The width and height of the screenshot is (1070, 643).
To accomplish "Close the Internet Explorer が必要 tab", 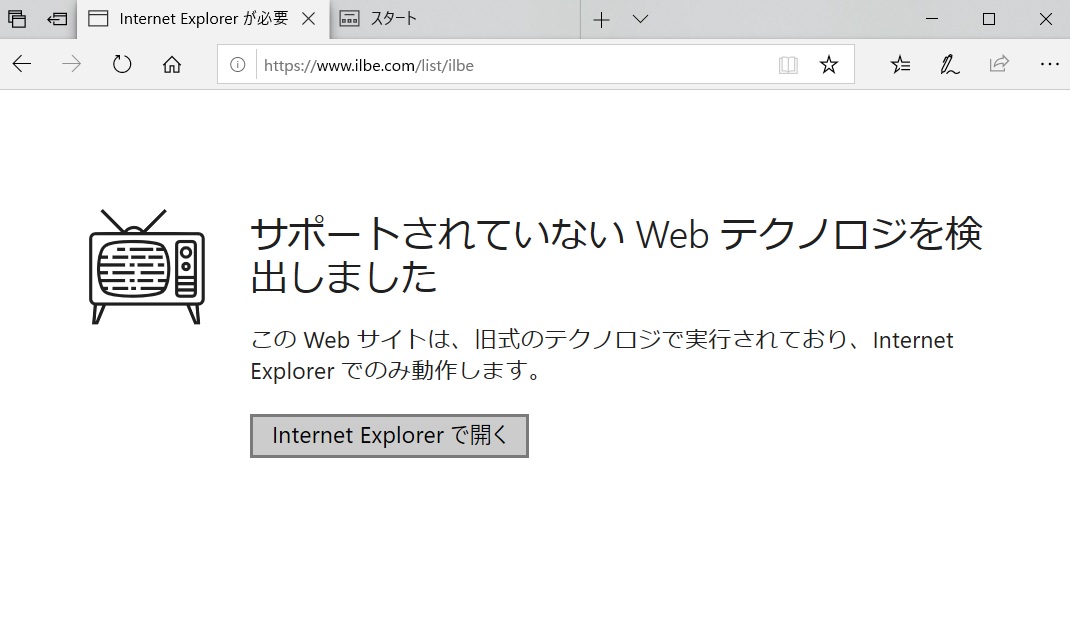I will (309, 19).
